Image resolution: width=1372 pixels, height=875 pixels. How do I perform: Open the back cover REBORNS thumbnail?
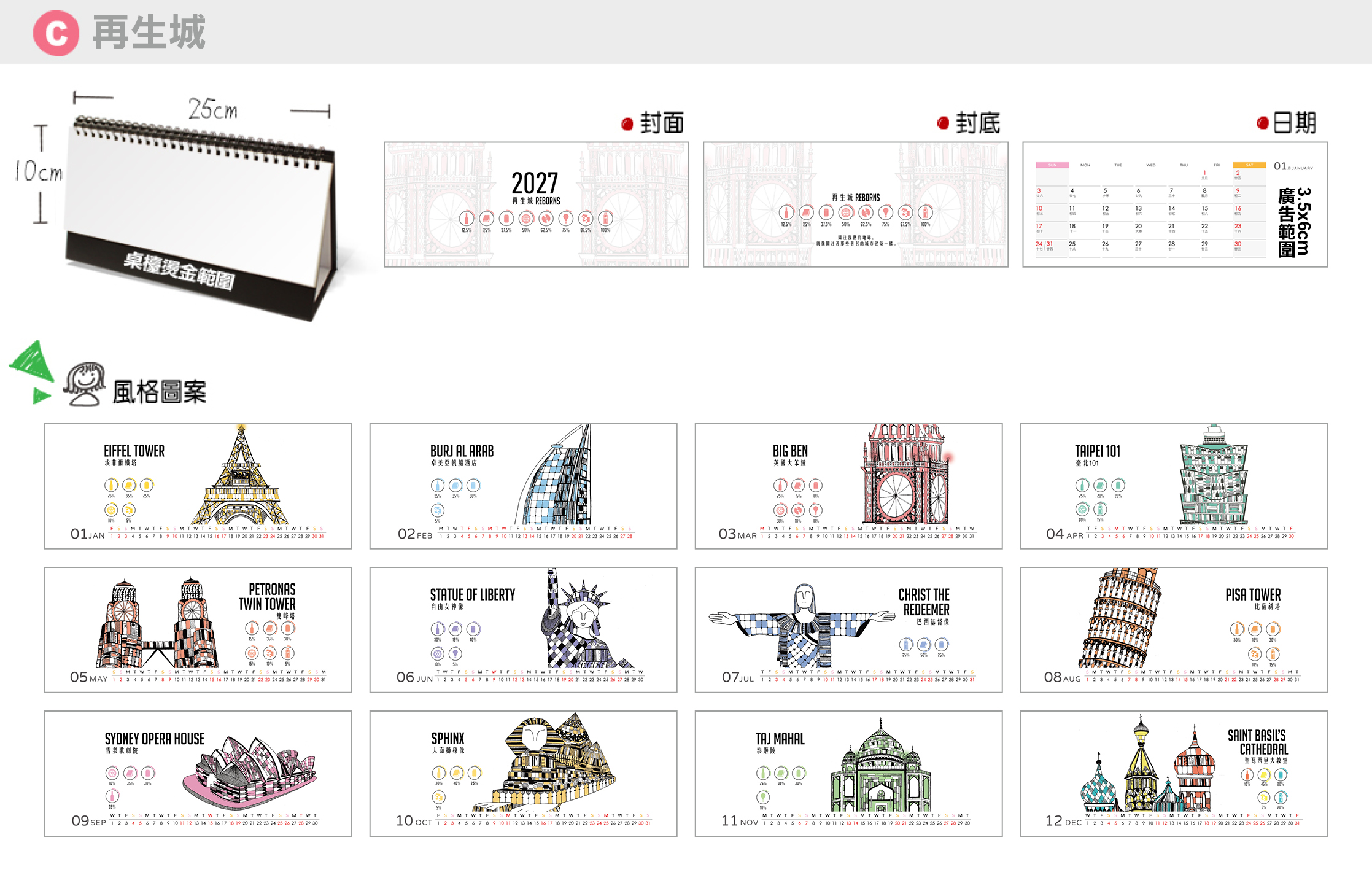tap(856, 204)
